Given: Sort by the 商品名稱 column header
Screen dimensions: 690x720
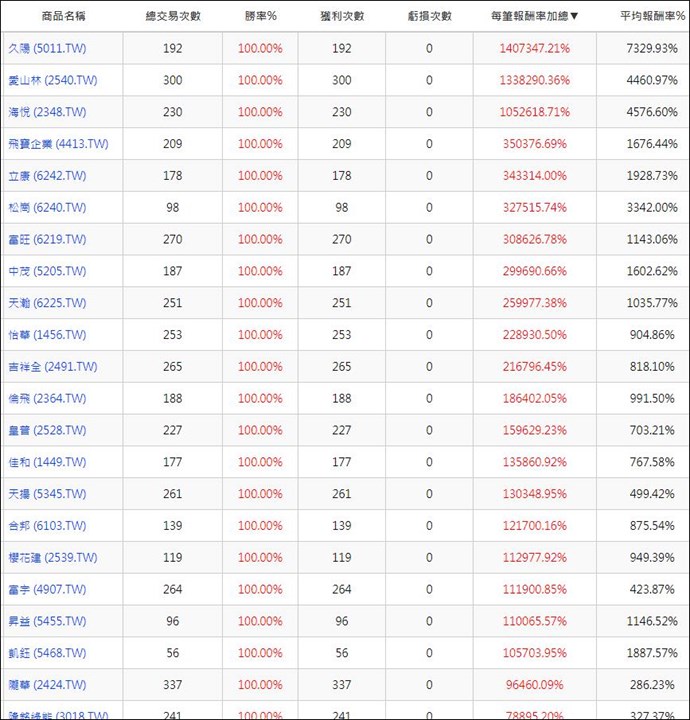Looking at the screenshot, I should [64, 17].
